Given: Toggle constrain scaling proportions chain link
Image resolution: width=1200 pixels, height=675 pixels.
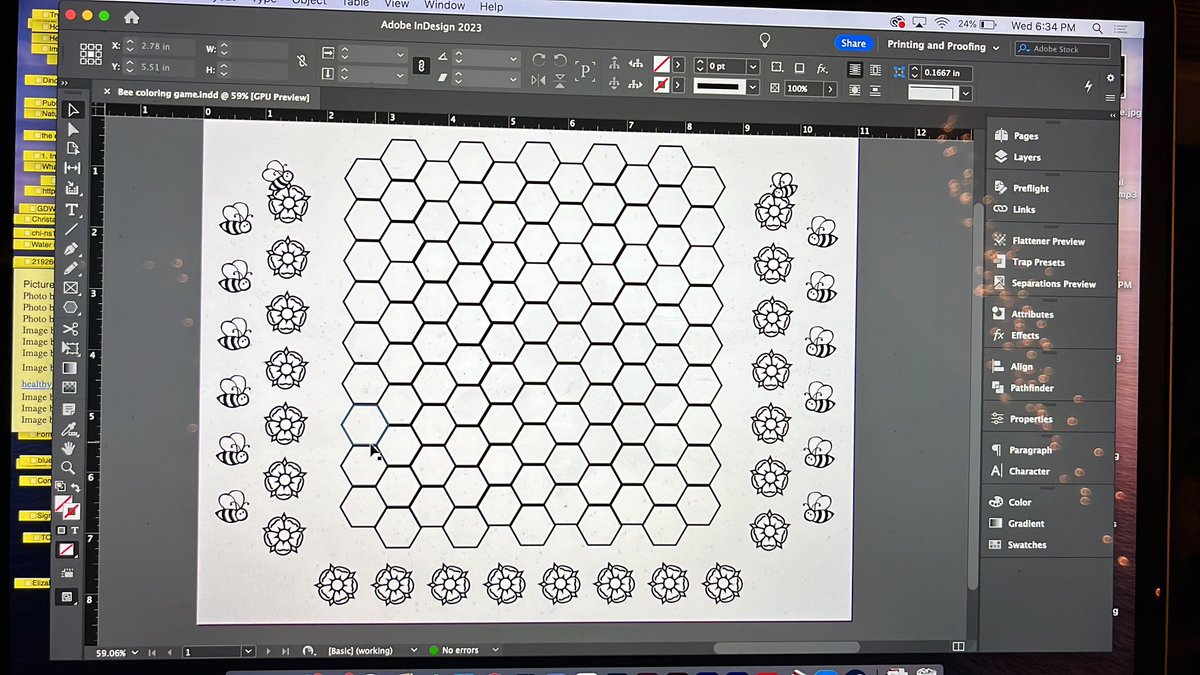Looking at the screenshot, I should click(x=421, y=66).
